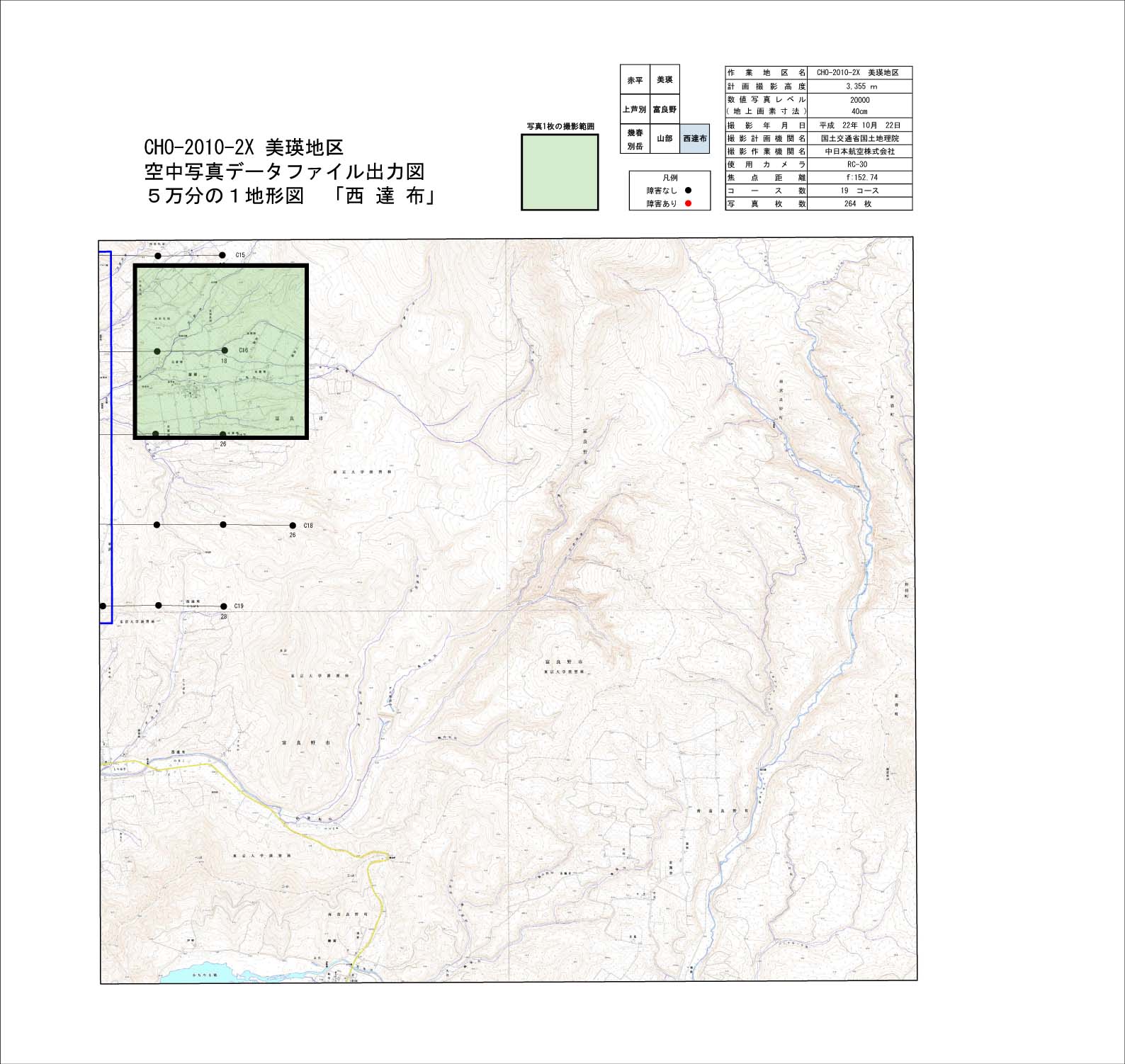Click the 19 コース value cell
Screen dimensions: 1125x1064
[859, 191]
